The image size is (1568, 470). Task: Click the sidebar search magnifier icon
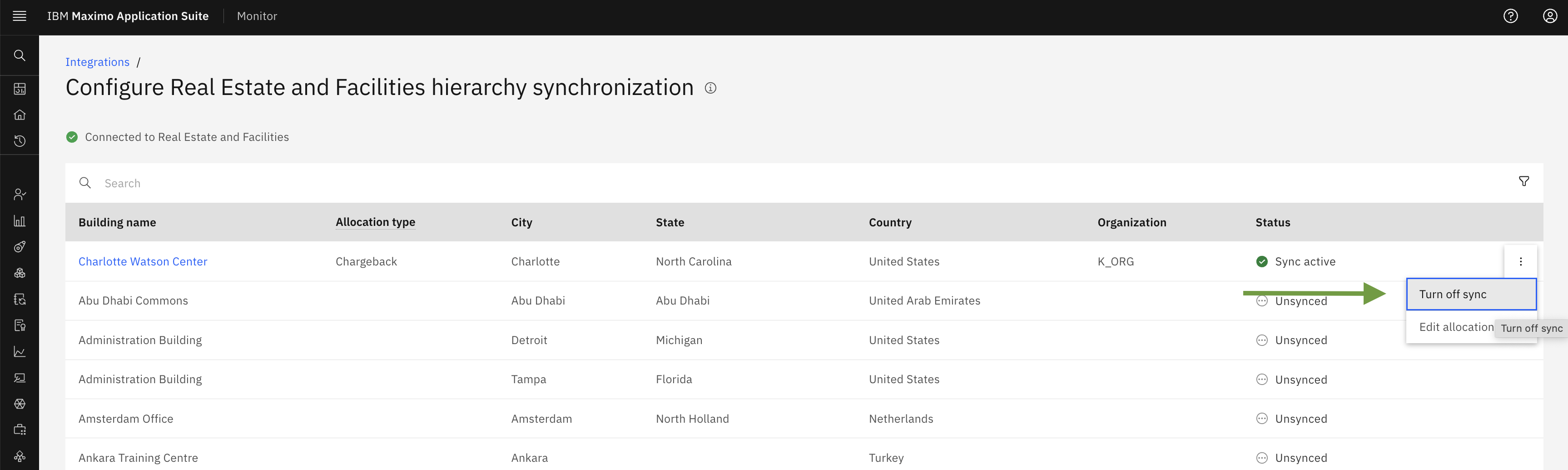point(20,55)
